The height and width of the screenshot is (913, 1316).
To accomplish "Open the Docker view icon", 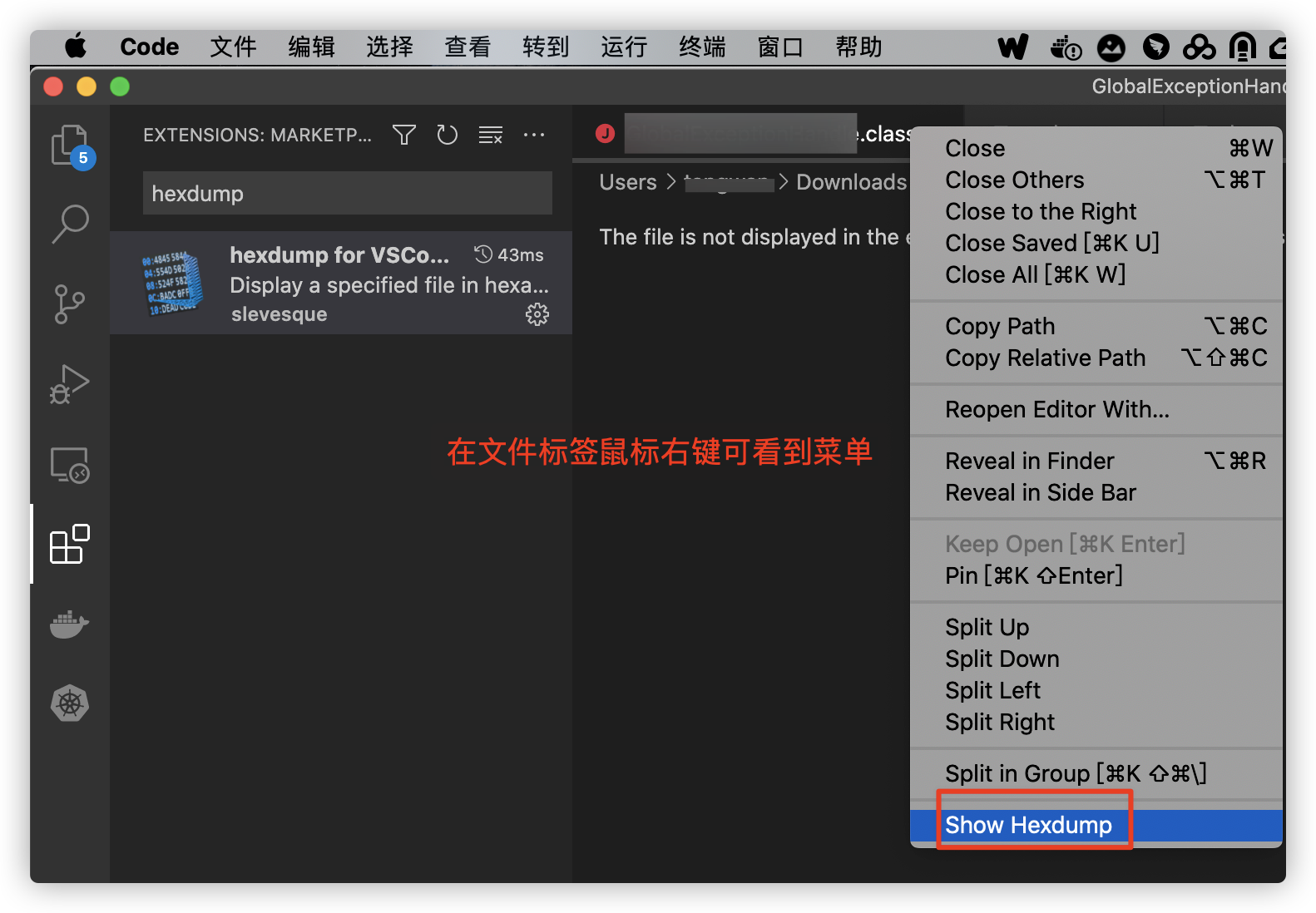I will click(70, 624).
